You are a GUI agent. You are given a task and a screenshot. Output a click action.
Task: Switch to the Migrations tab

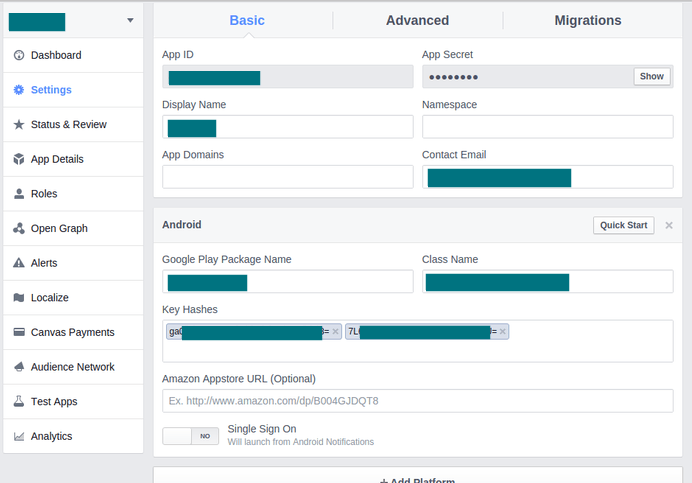[x=587, y=20]
